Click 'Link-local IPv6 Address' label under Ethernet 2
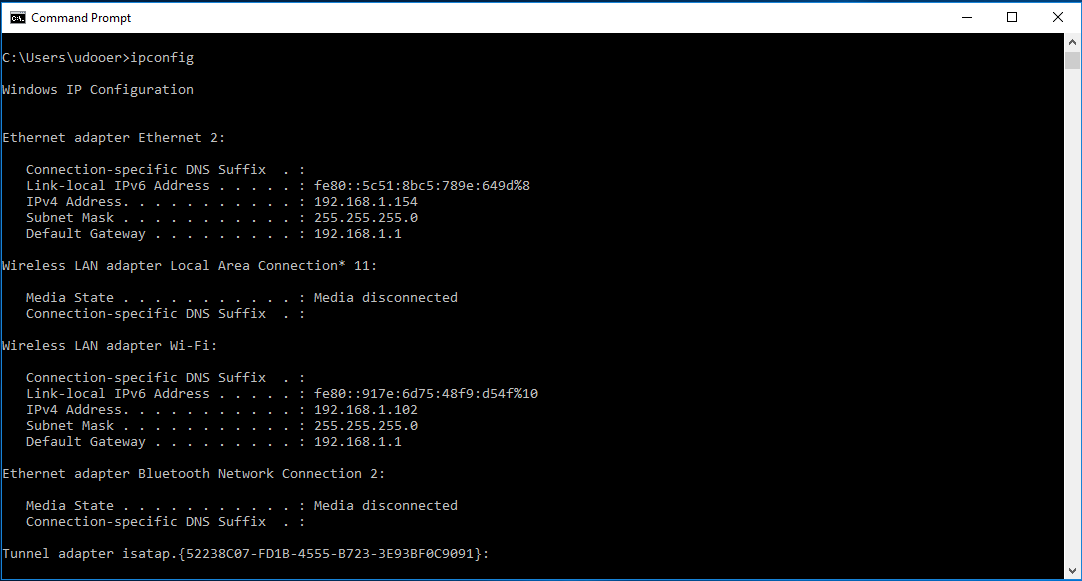 tap(117, 186)
